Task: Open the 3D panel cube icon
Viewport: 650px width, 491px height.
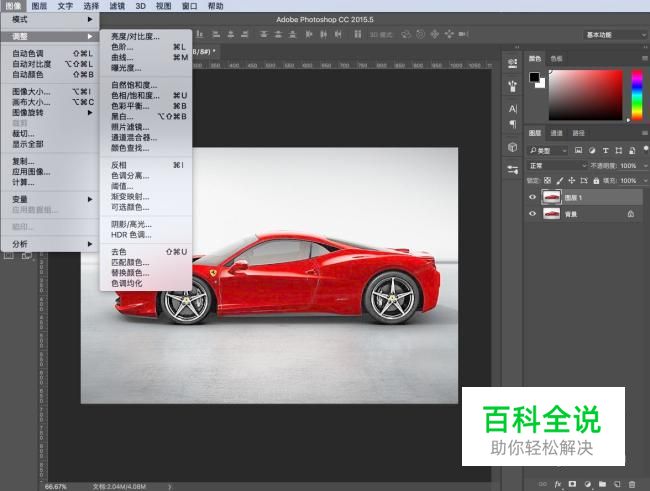Action: pyautogui.click(x=513, y=147)
